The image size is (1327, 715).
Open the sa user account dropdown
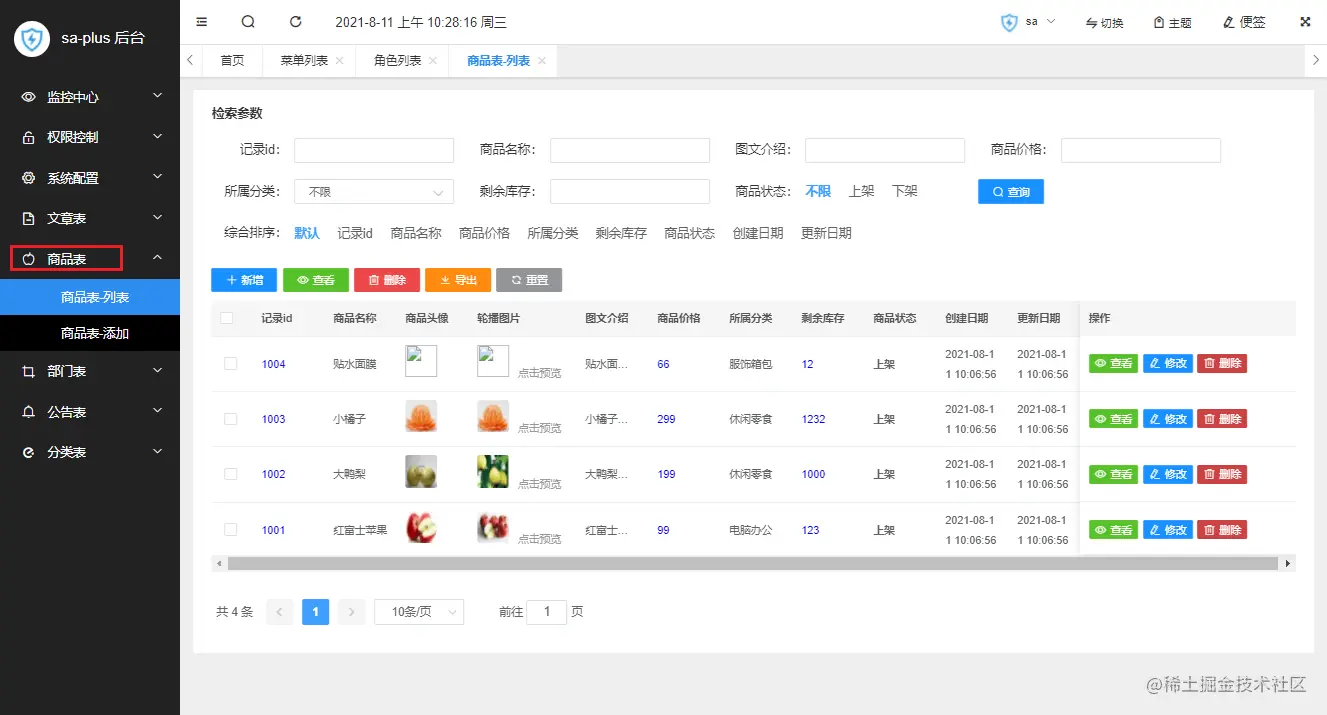point(1029,22)
